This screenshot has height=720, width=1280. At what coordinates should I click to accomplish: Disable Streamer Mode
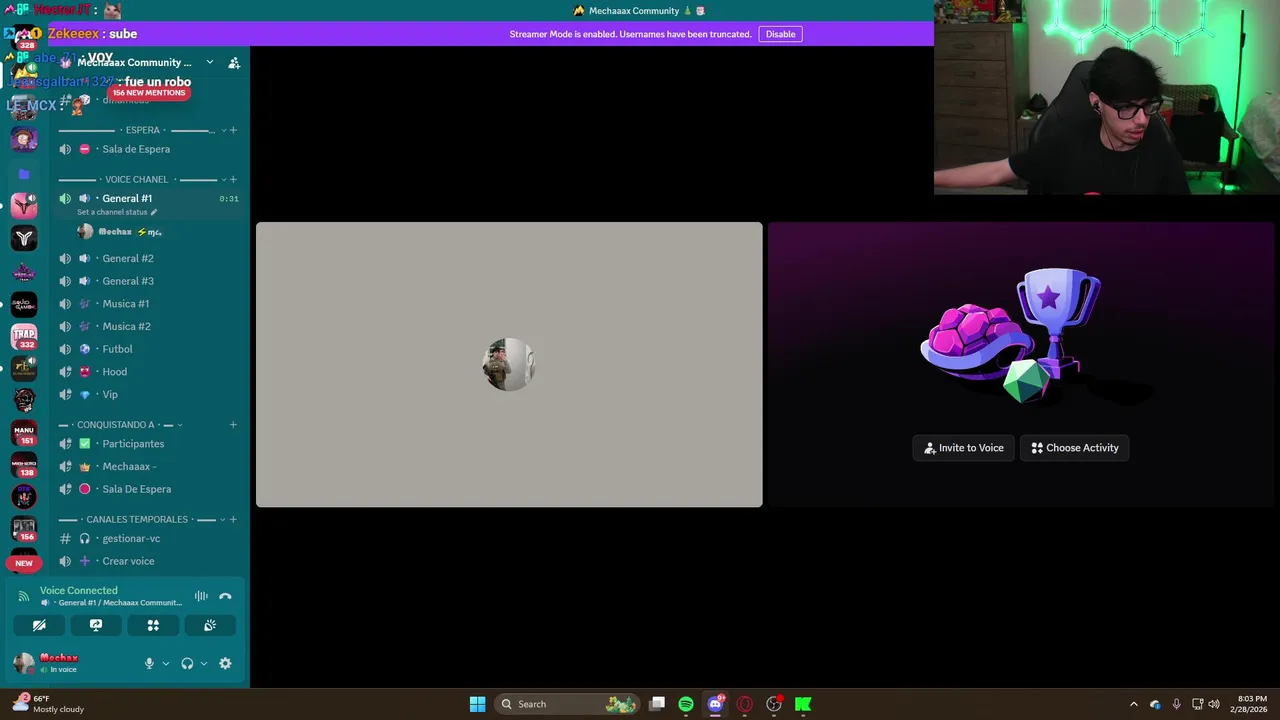(x=780, y=34)
